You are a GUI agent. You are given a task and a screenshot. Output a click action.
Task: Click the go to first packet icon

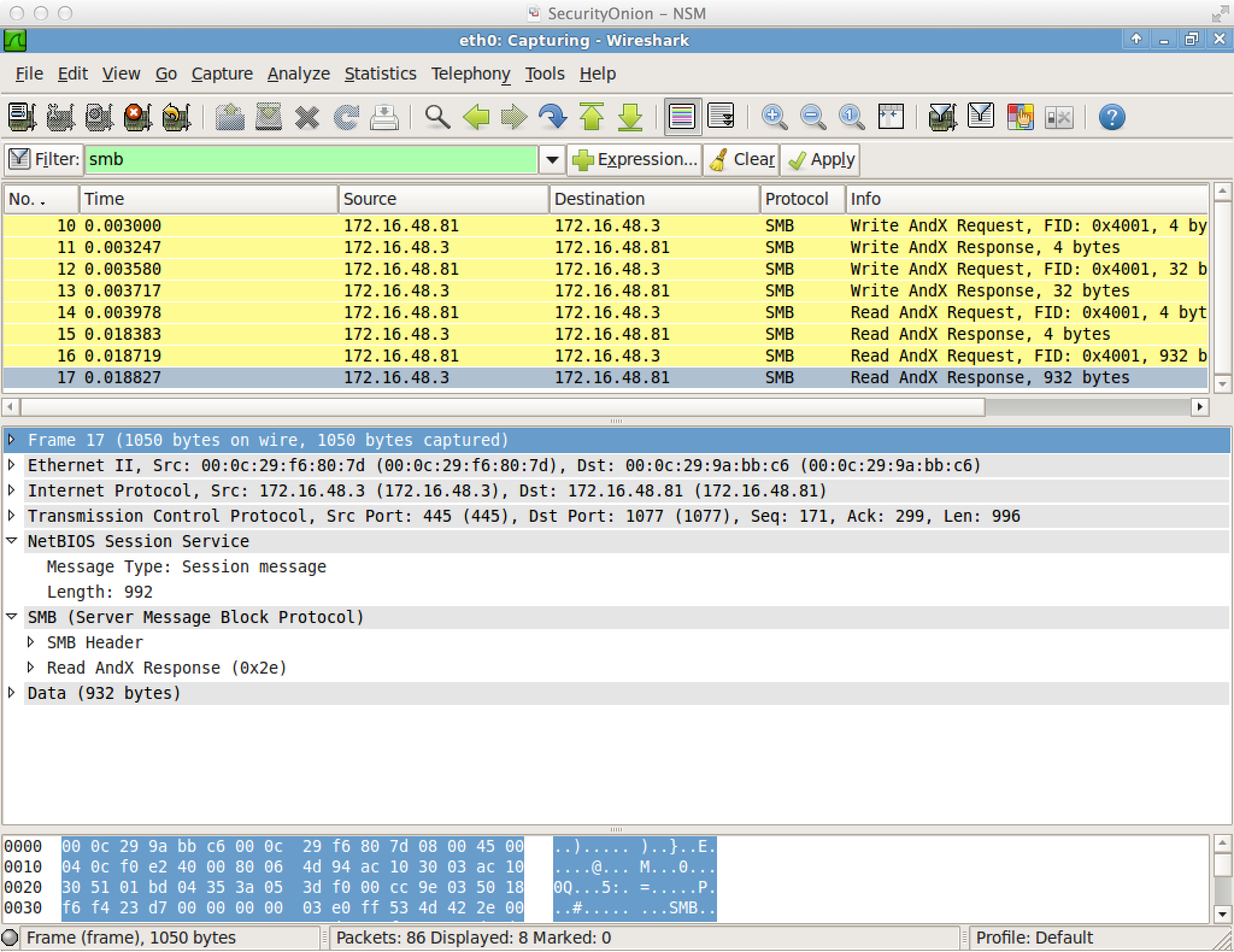[x=592, y=117]
